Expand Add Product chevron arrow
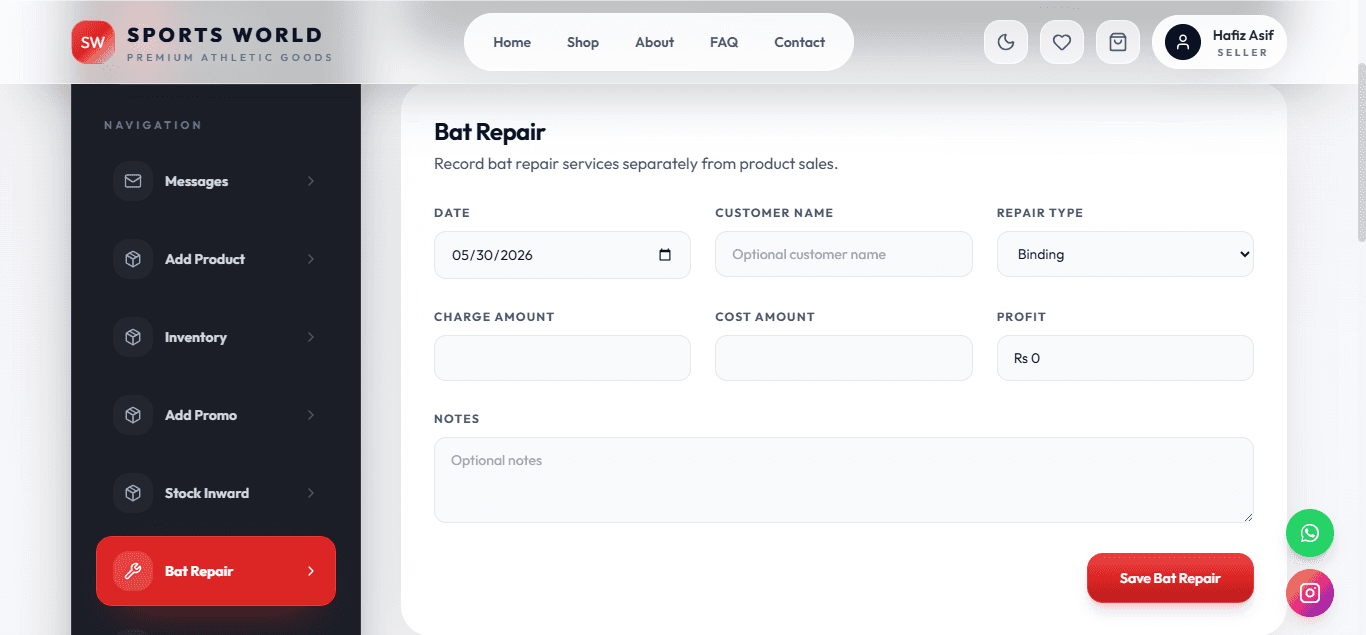 pos(311,259)
